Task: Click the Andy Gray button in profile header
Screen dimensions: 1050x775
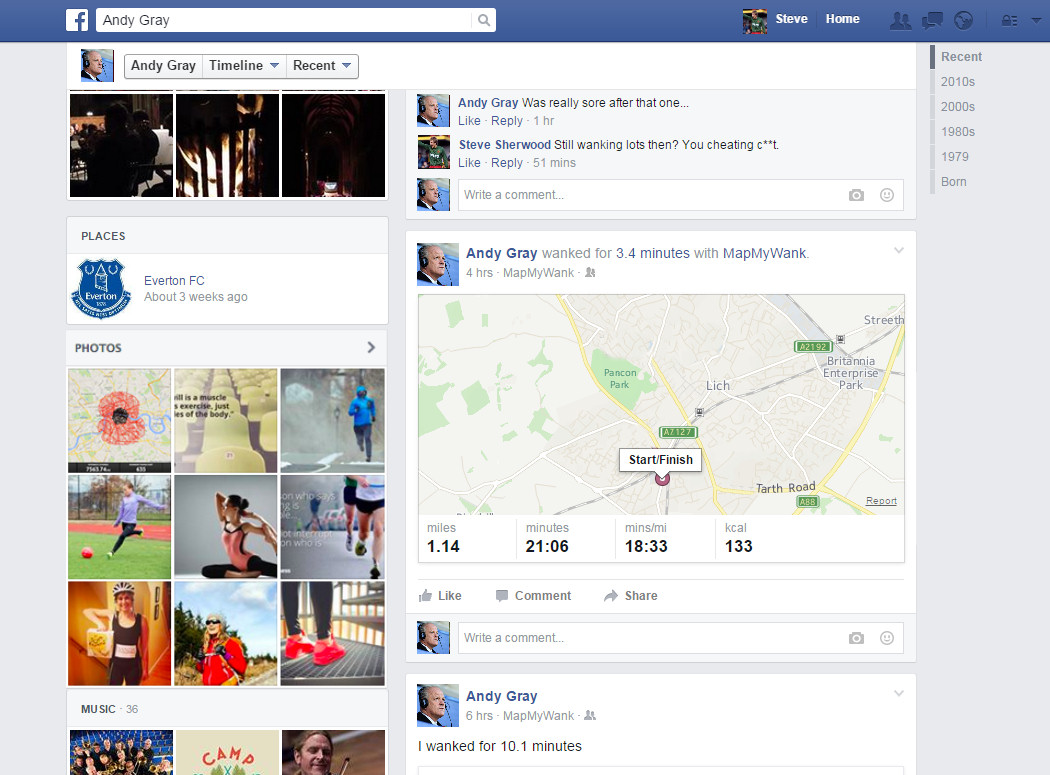Action: click(163, 66)
